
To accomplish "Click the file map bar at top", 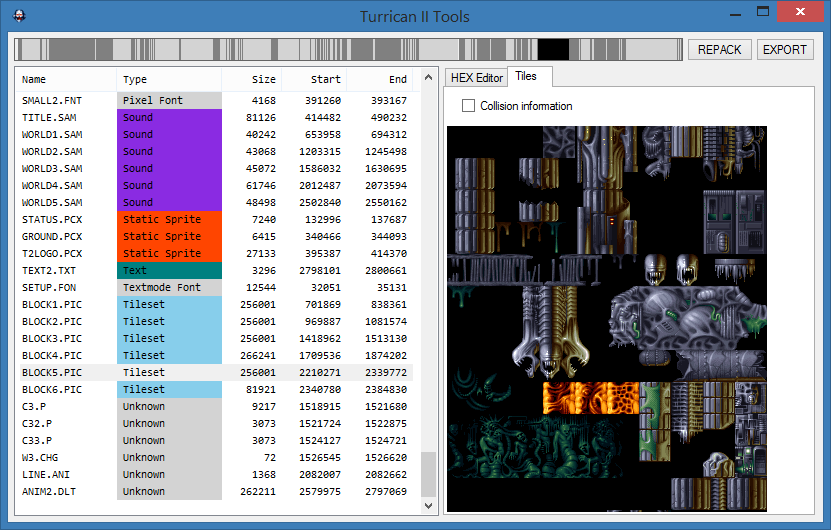I will click(348, 50).
